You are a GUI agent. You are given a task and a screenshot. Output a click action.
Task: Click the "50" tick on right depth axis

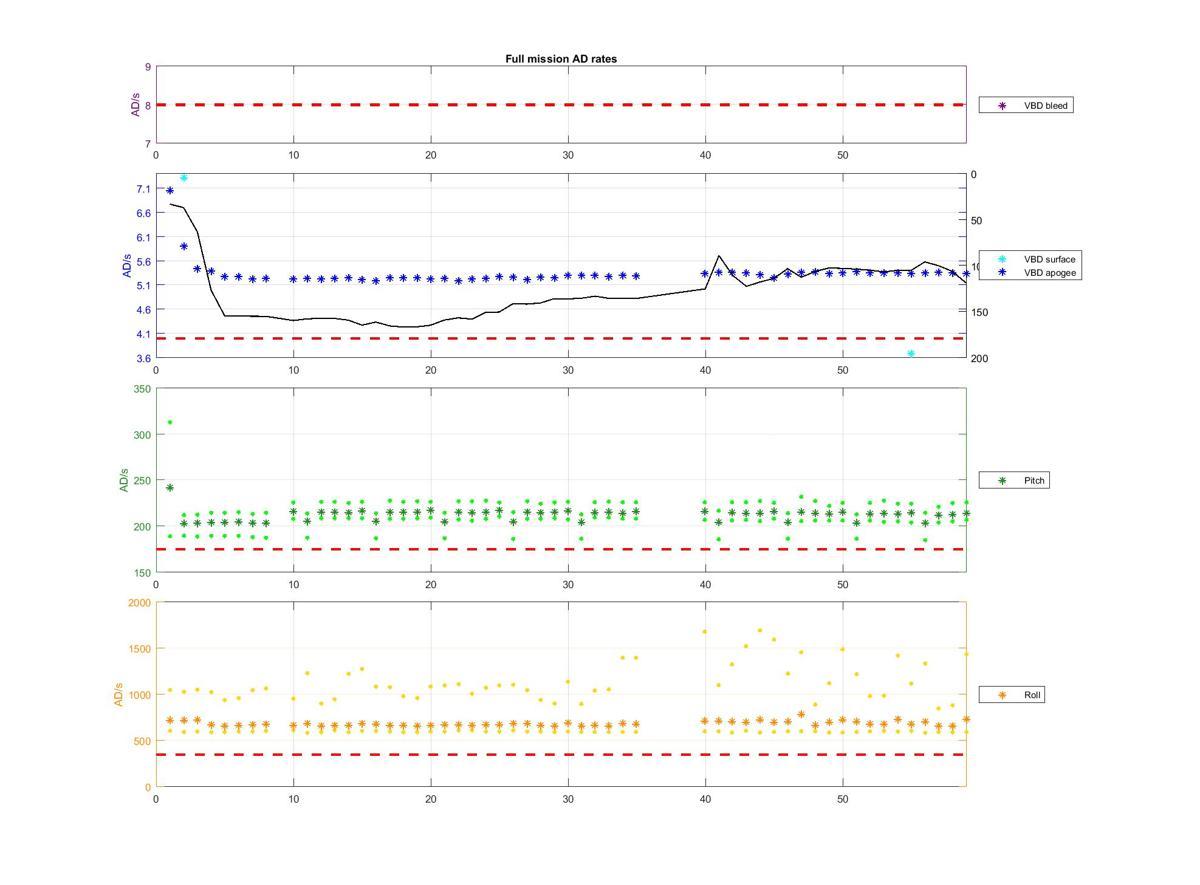[x=977, y=221]
